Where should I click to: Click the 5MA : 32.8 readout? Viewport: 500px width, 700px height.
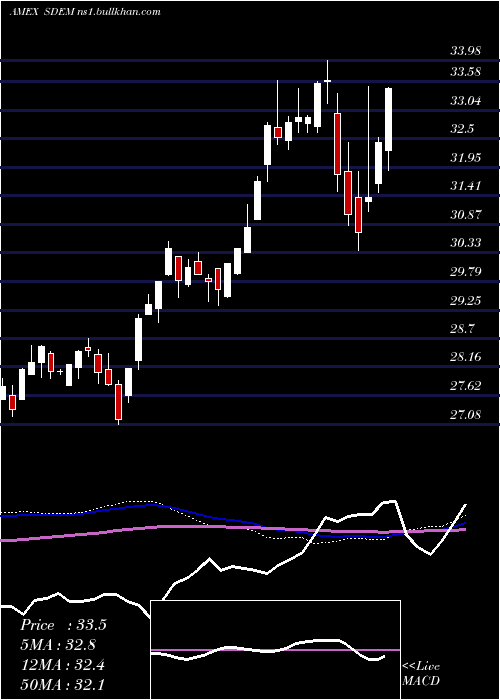(58, 645)
